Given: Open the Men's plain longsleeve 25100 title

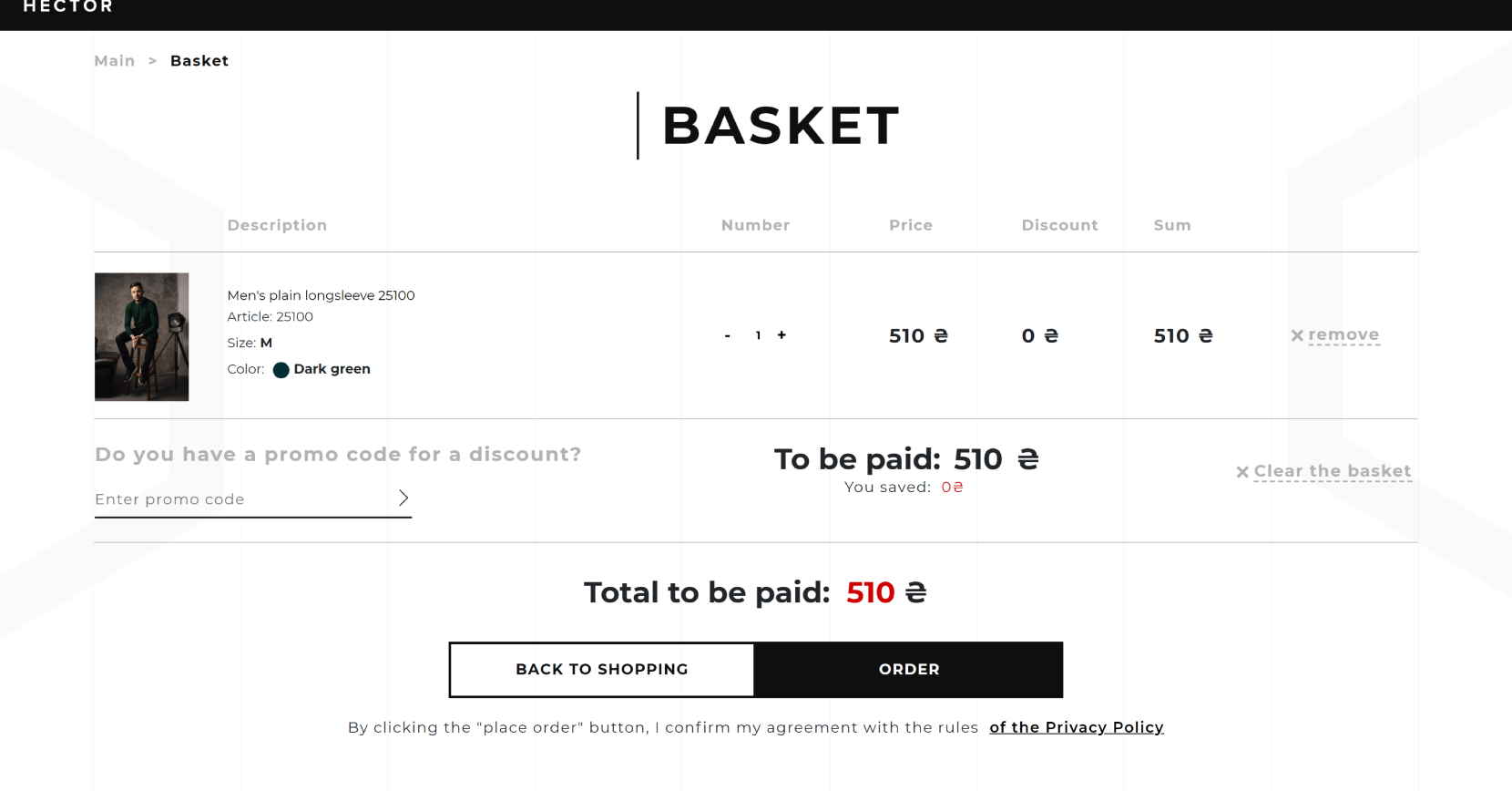Looking at the screenshot, I should [x=321, y=295].
